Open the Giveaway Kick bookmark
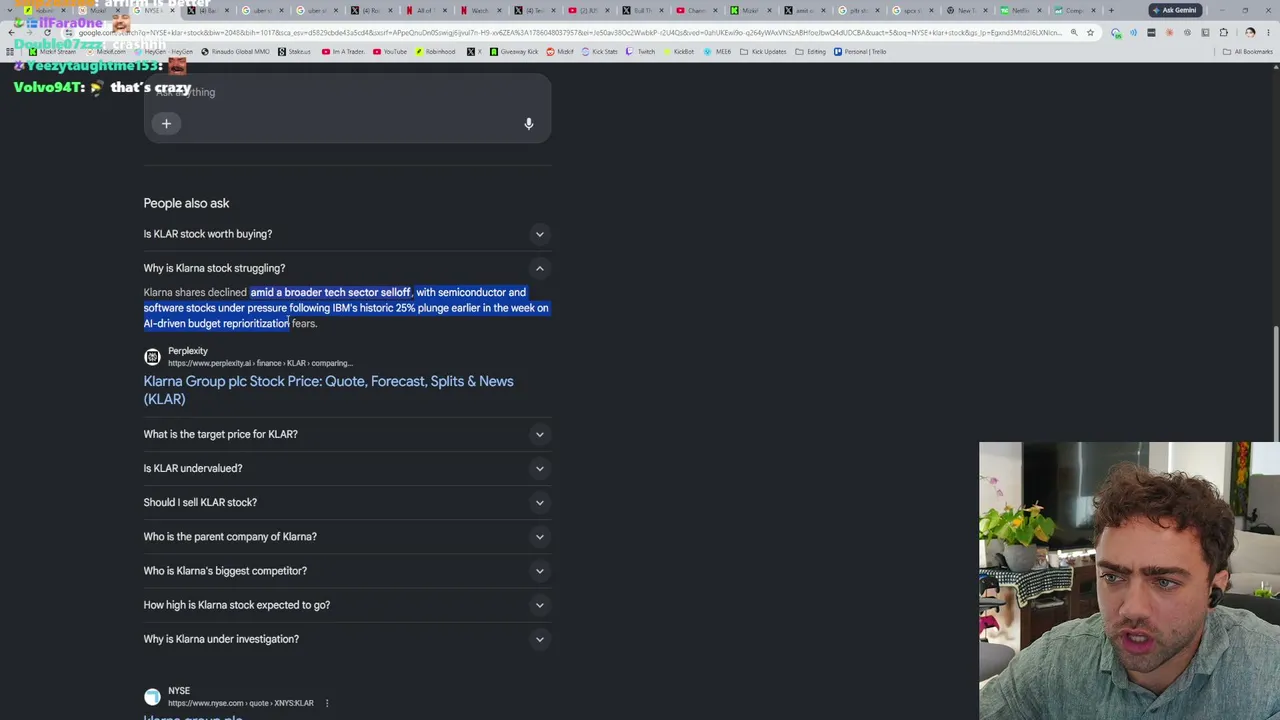Image resolution: width=1280 pixels, height=720 pixels. (516, 51)
